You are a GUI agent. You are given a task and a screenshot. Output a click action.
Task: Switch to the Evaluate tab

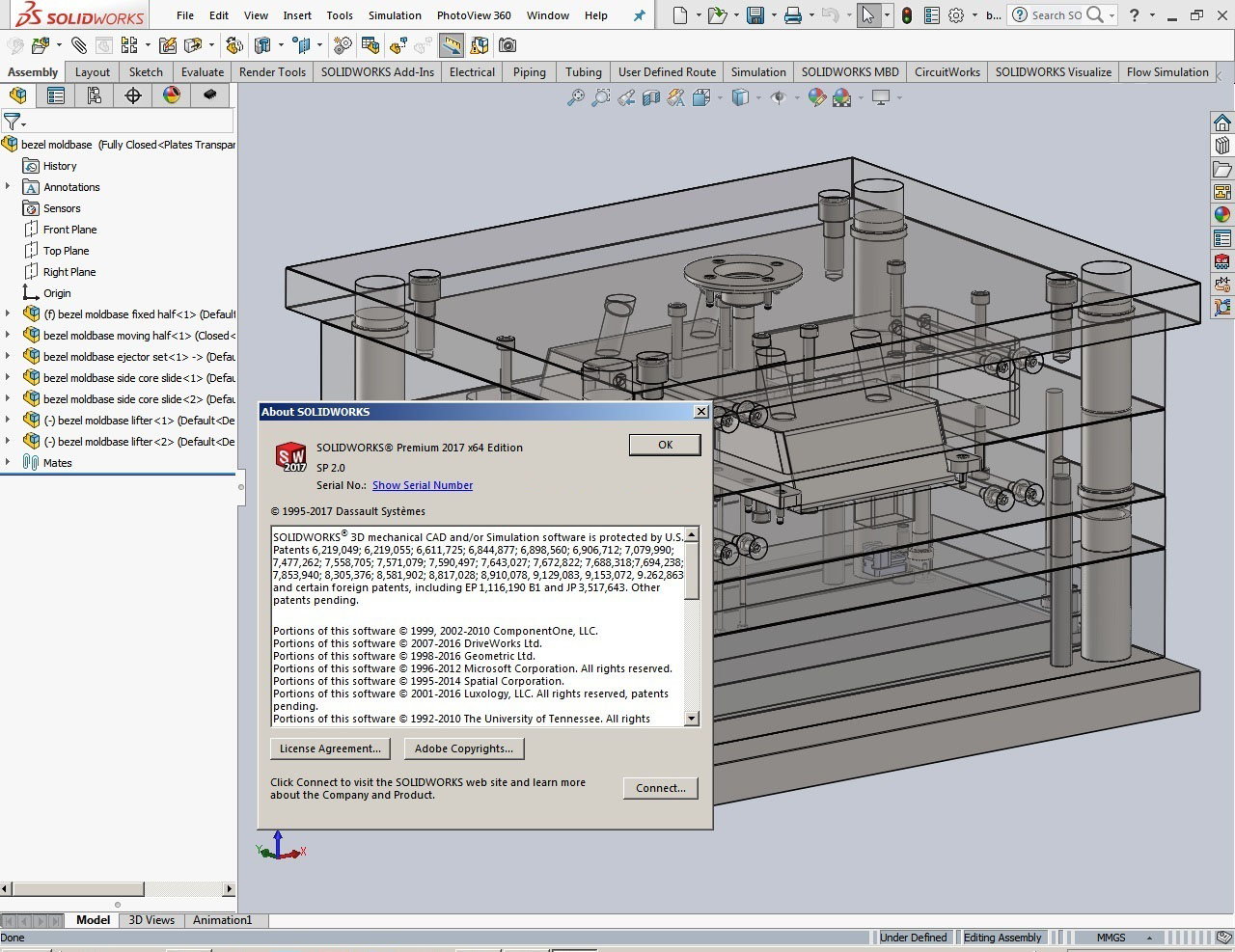(203, 72)
